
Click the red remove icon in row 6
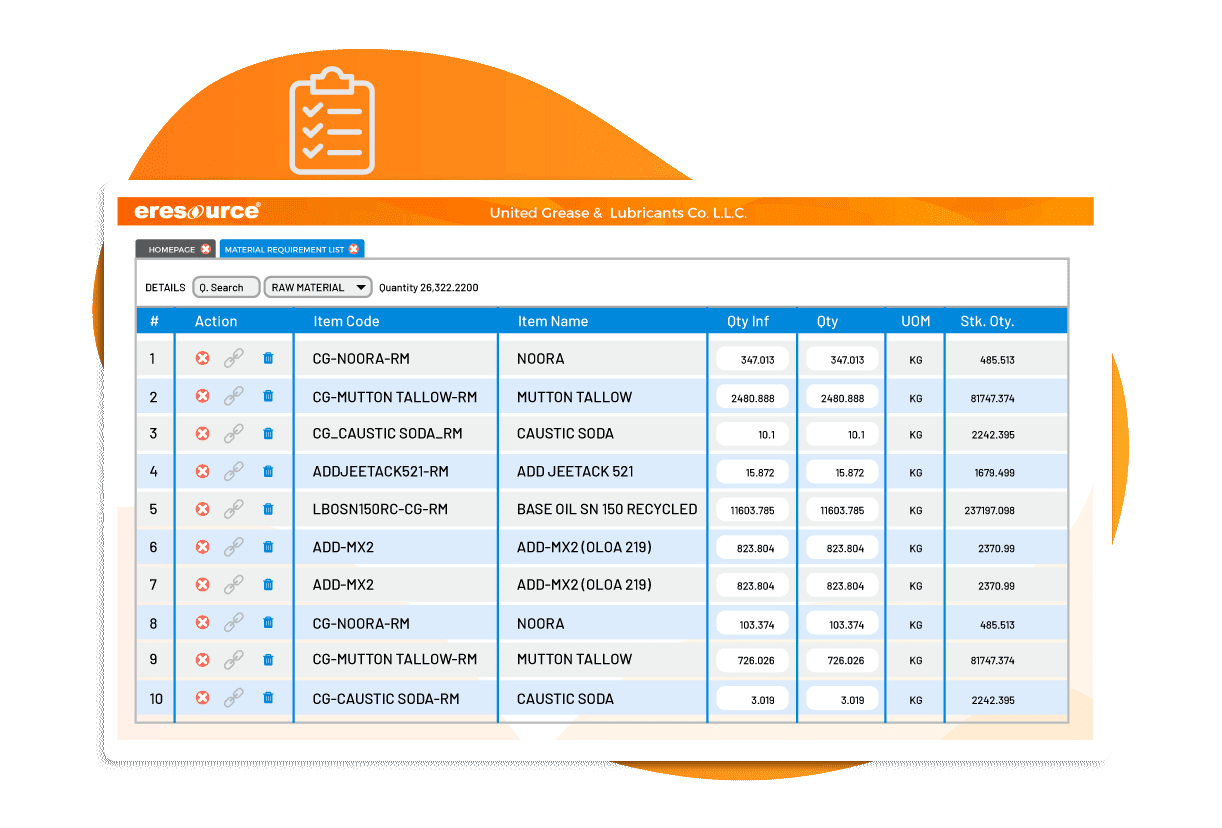(202, 547)
